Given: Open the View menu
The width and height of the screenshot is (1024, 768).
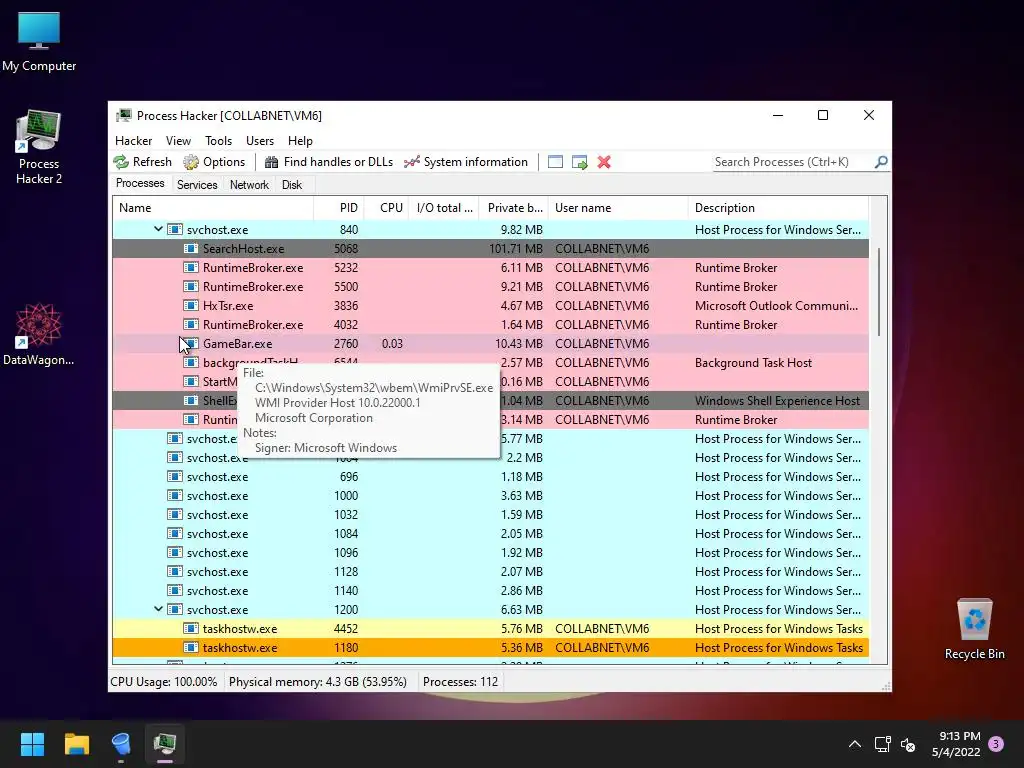Looking at the screenshot, I should 178,140.
